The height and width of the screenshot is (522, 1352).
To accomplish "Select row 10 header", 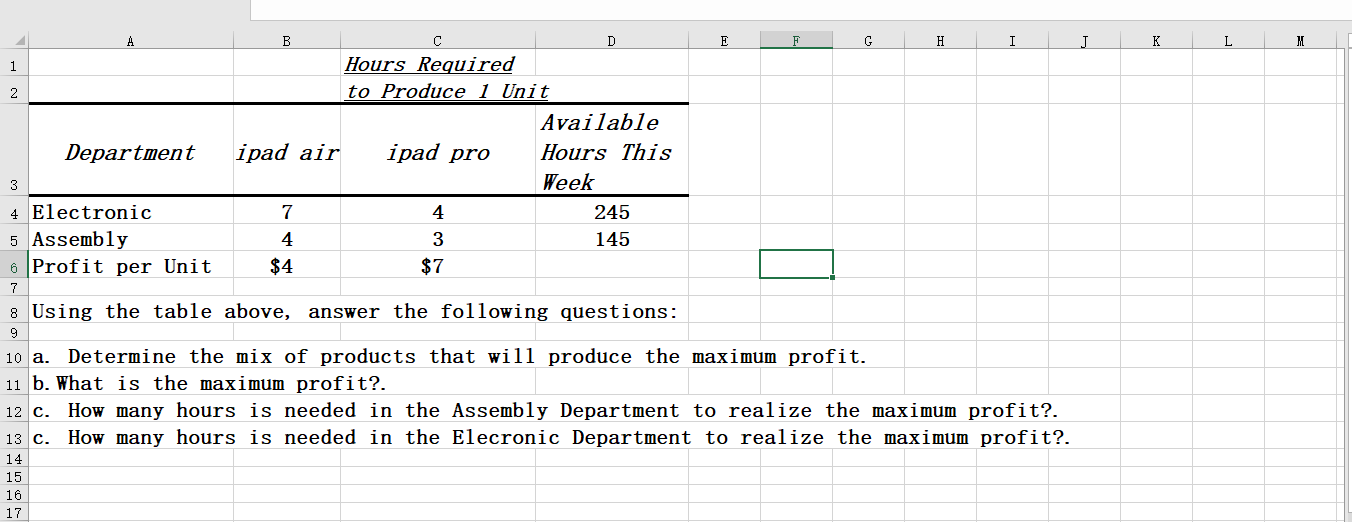I will pyautogui.click(x=15, y=356).
